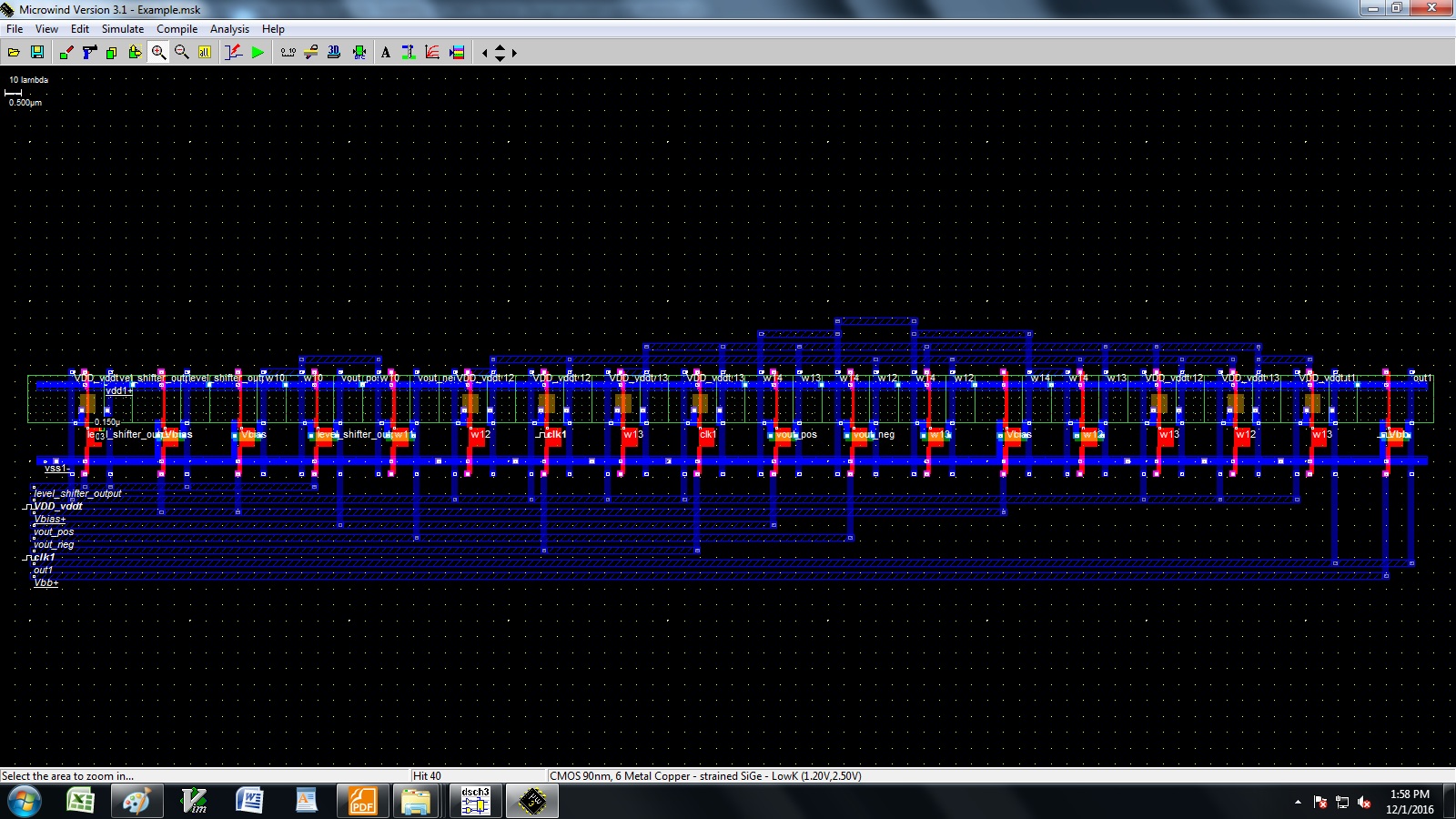Open the Analysis menu
Screen dimensions: 1456x819
tap(229, 29)
